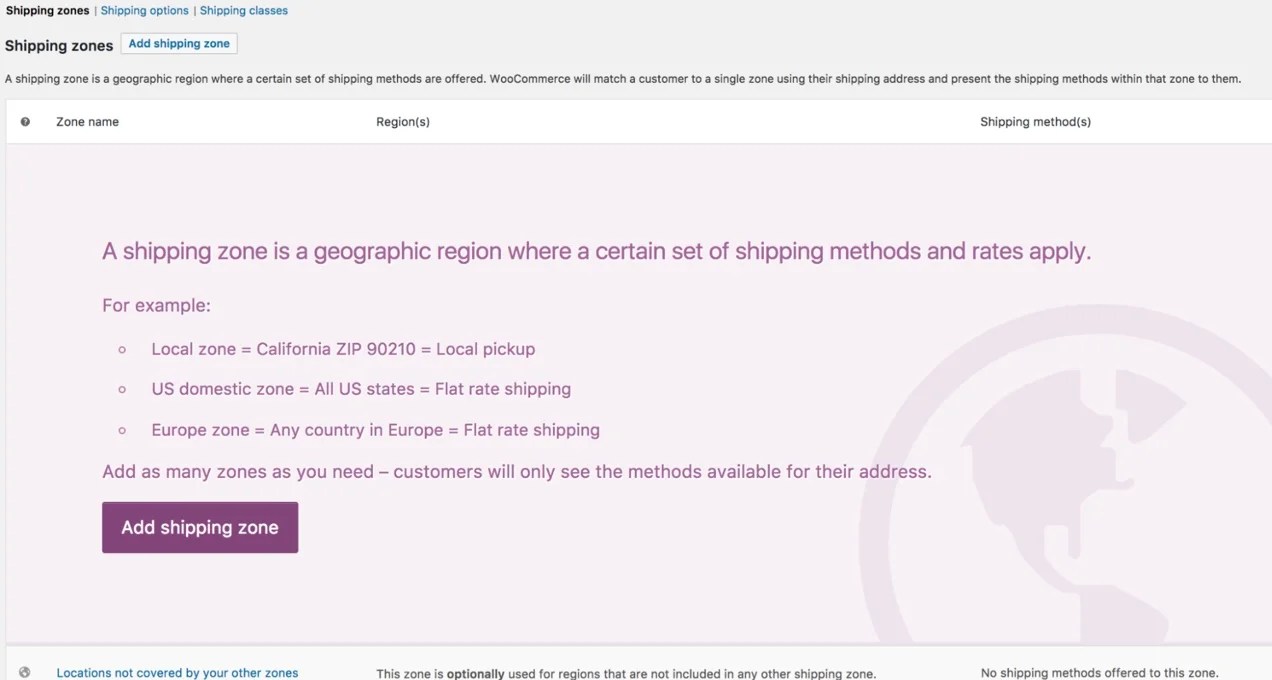The height and width of the screenshot is (680, 1272).
Task: Click the Europe zone example text
Action: (375, 430)
